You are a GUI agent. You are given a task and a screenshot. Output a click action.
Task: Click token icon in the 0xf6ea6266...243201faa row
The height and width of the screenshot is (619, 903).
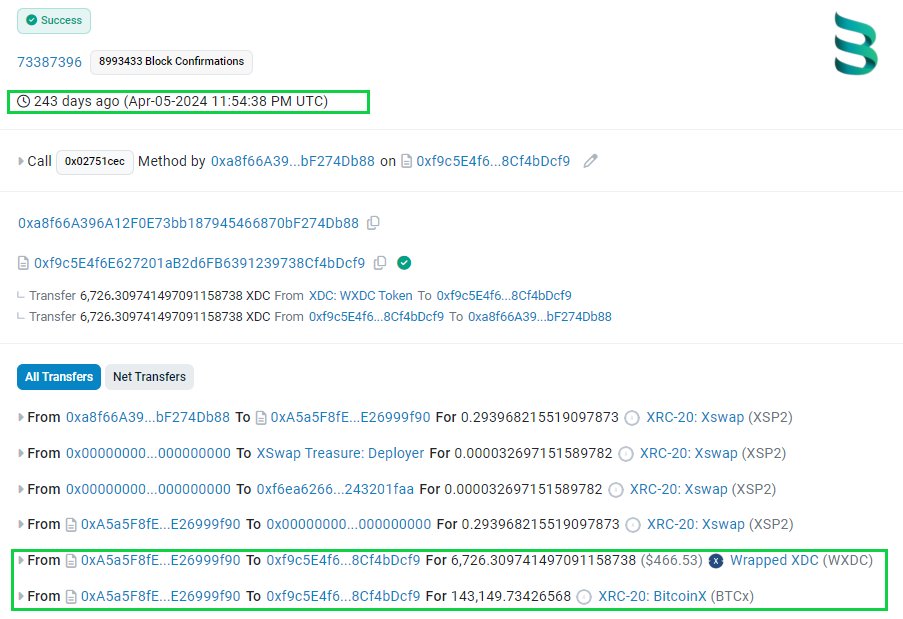[x=616, y=490]
